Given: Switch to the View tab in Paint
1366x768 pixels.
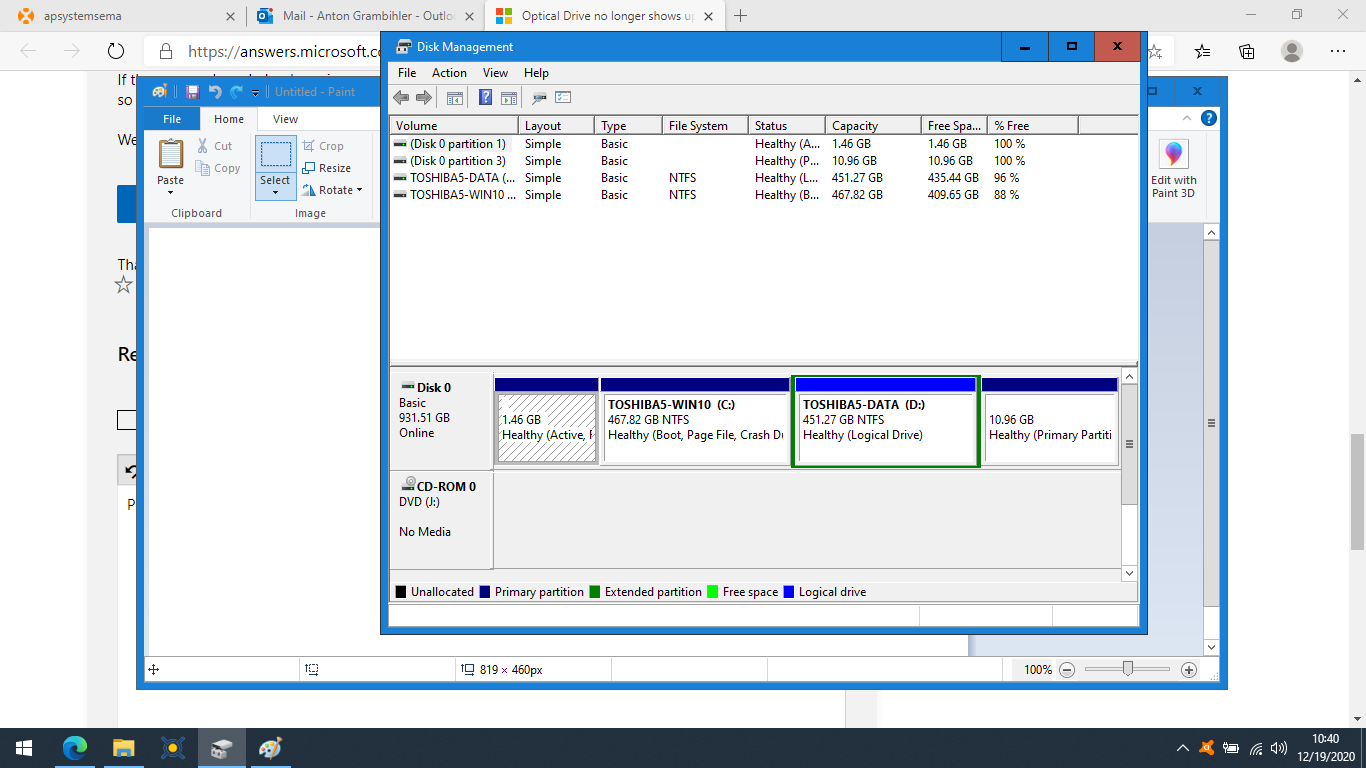Looking at the screenshot, I should pos(285,119).
